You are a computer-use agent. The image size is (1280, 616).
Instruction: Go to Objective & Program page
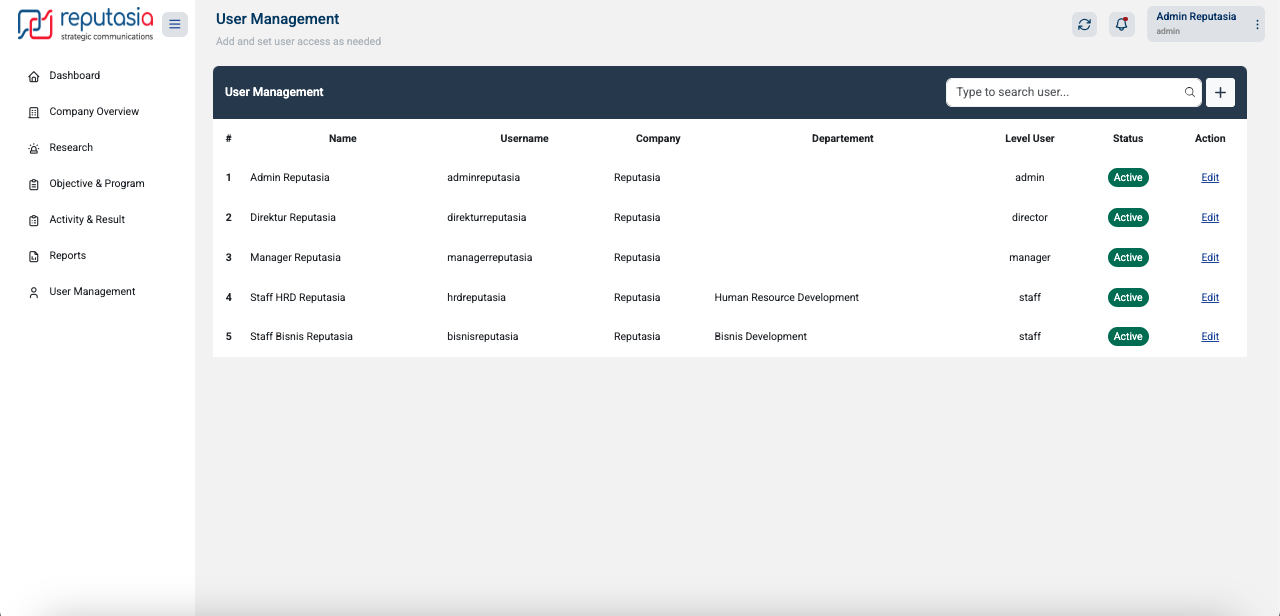click(x=97, y=184)
